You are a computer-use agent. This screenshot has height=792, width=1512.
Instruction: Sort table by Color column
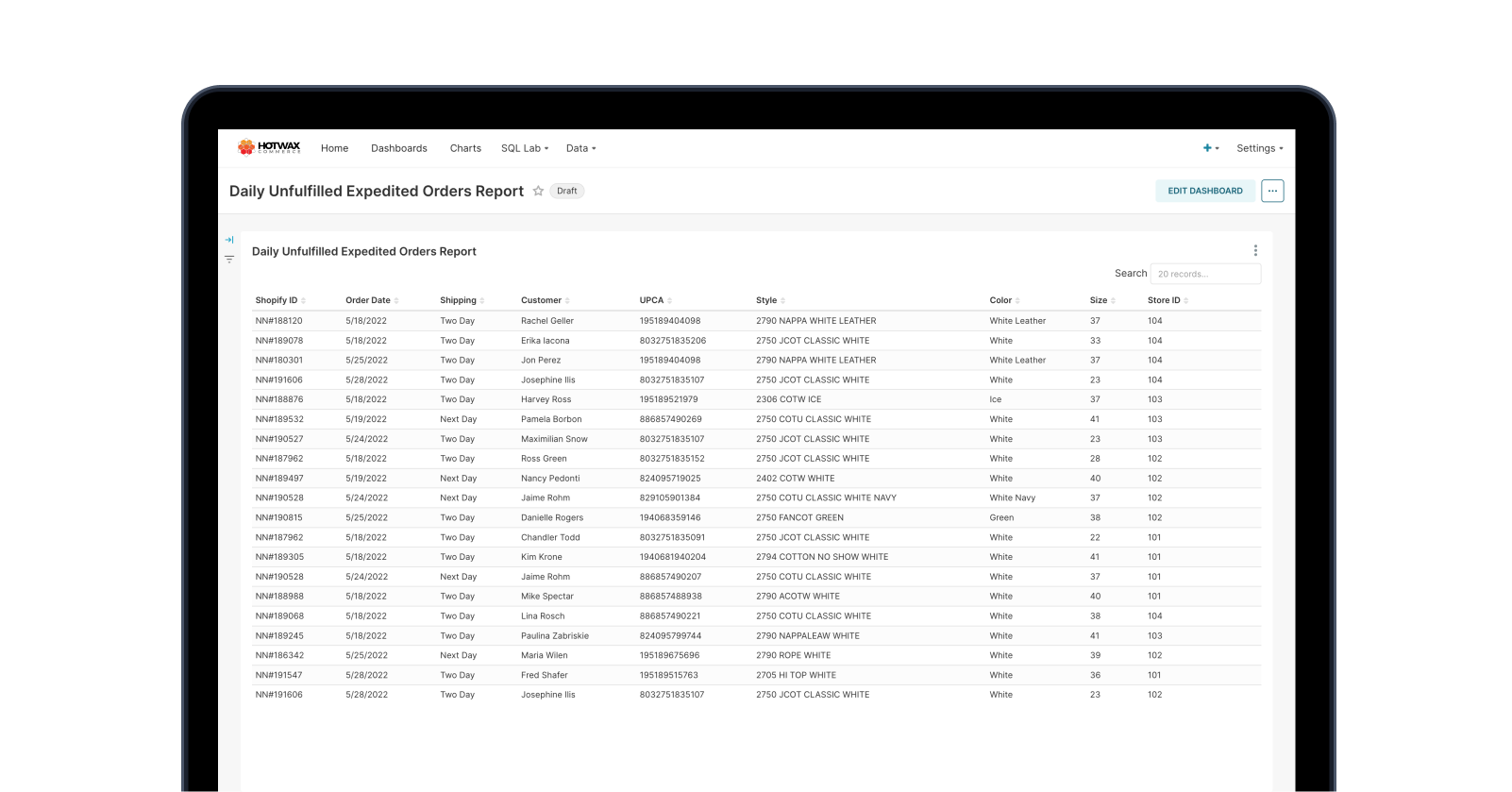pos(1004,300)
